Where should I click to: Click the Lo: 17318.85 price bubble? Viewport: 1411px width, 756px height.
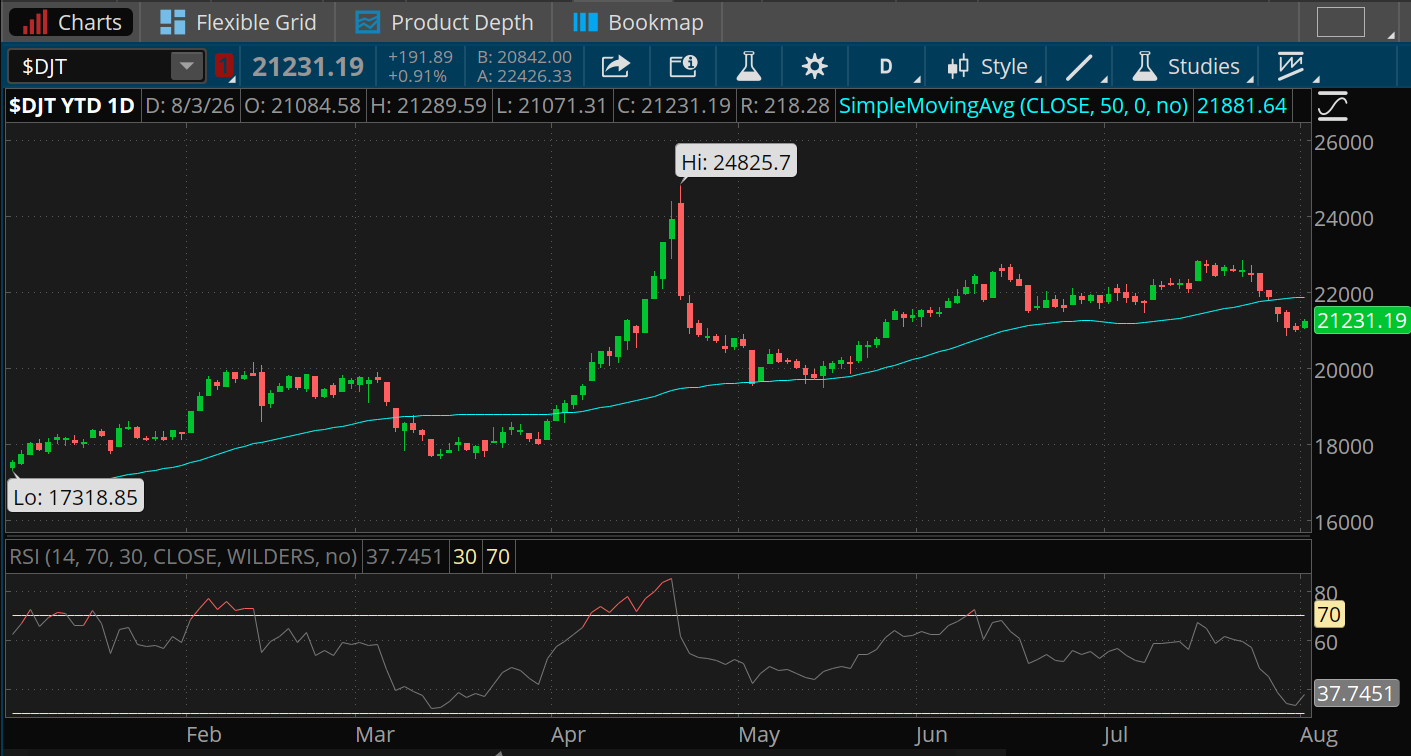click(76, 496)
